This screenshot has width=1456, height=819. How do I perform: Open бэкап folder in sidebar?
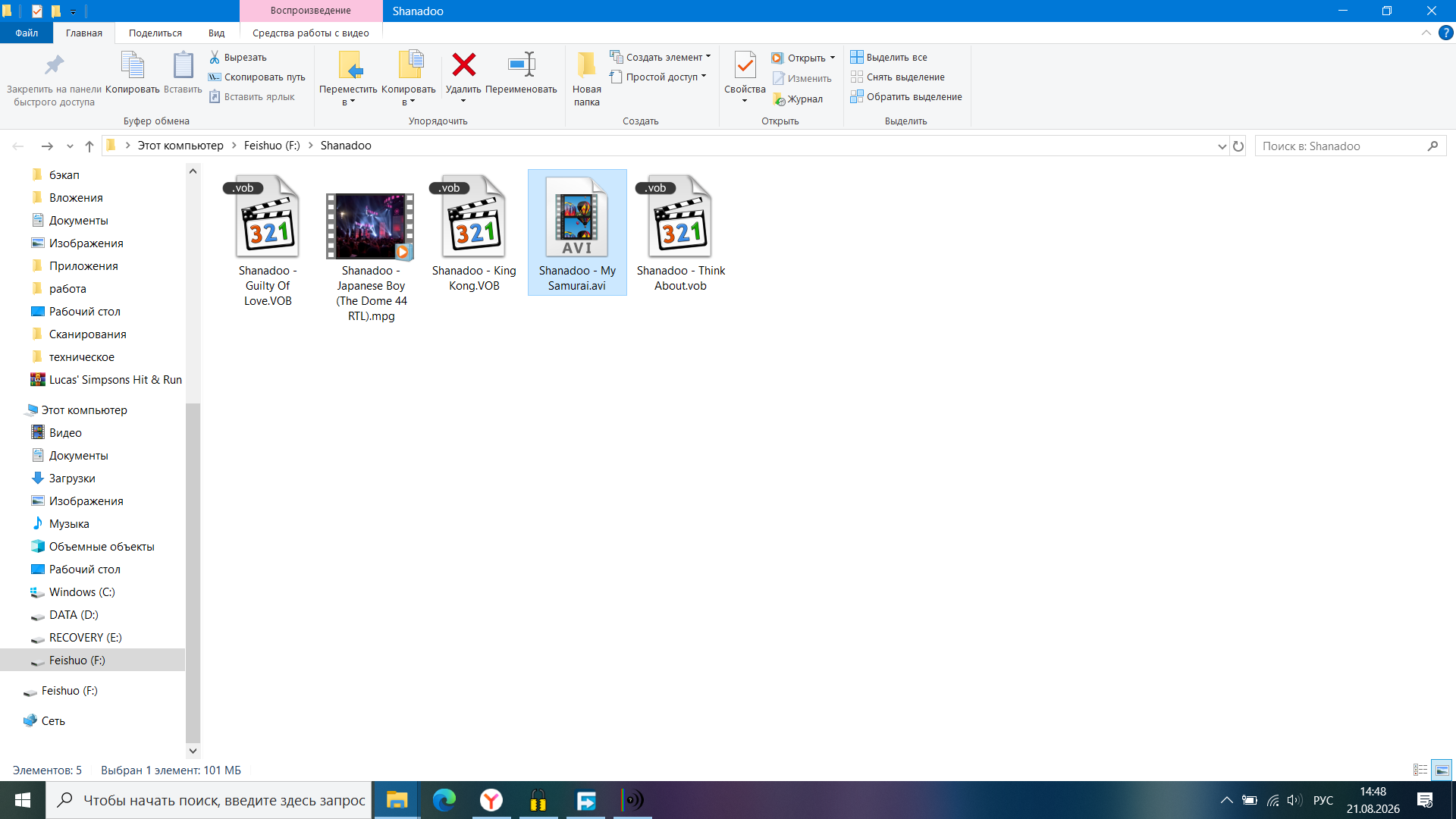pyautogui.click(x=64, y=174)
